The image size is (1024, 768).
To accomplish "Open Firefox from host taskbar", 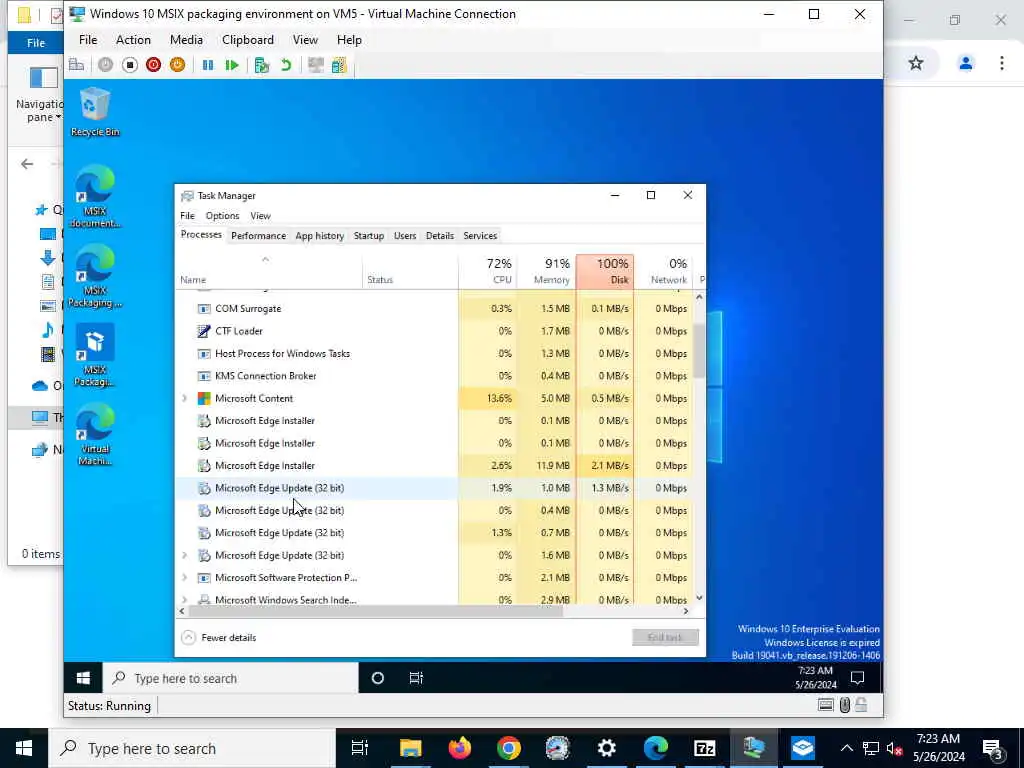I will click(x=460, y=748).
